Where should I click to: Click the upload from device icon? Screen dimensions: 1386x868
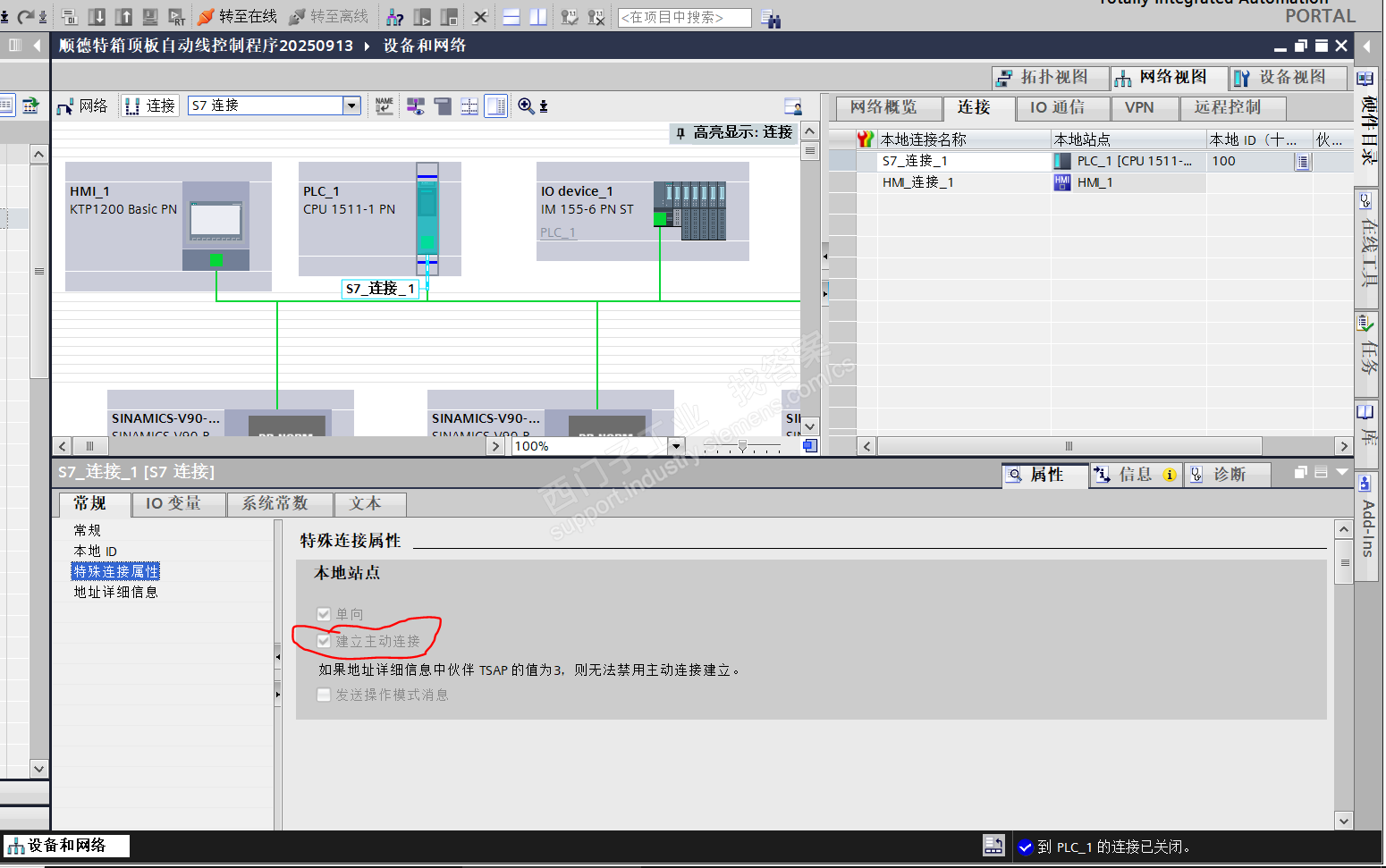124,16
